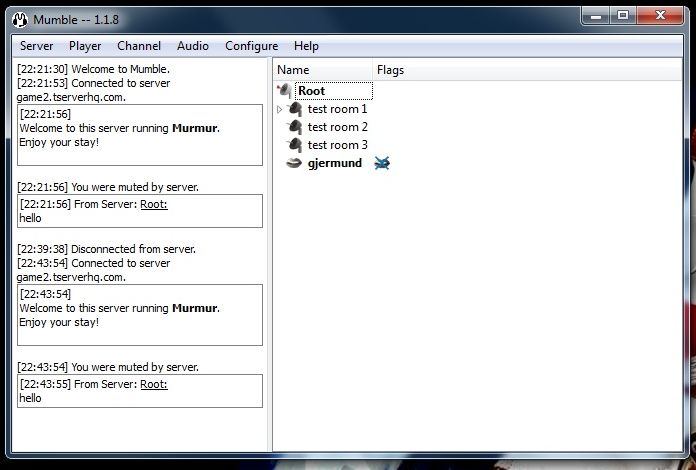Click the lips icon beside gjermund
This screenshot has height=470, width=696.
point(294,163)
